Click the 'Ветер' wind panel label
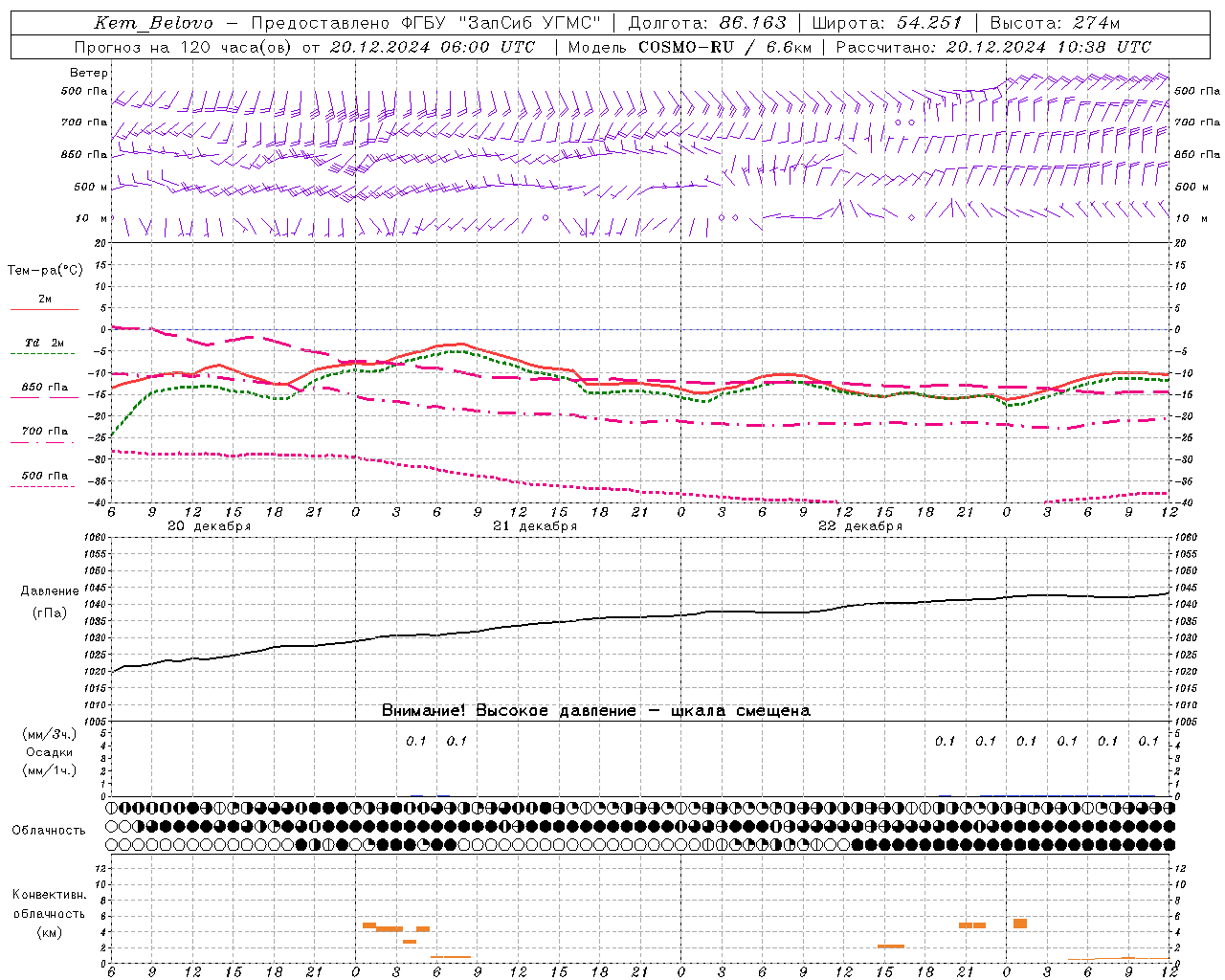The image size is (1225, 980). (89, 73)
